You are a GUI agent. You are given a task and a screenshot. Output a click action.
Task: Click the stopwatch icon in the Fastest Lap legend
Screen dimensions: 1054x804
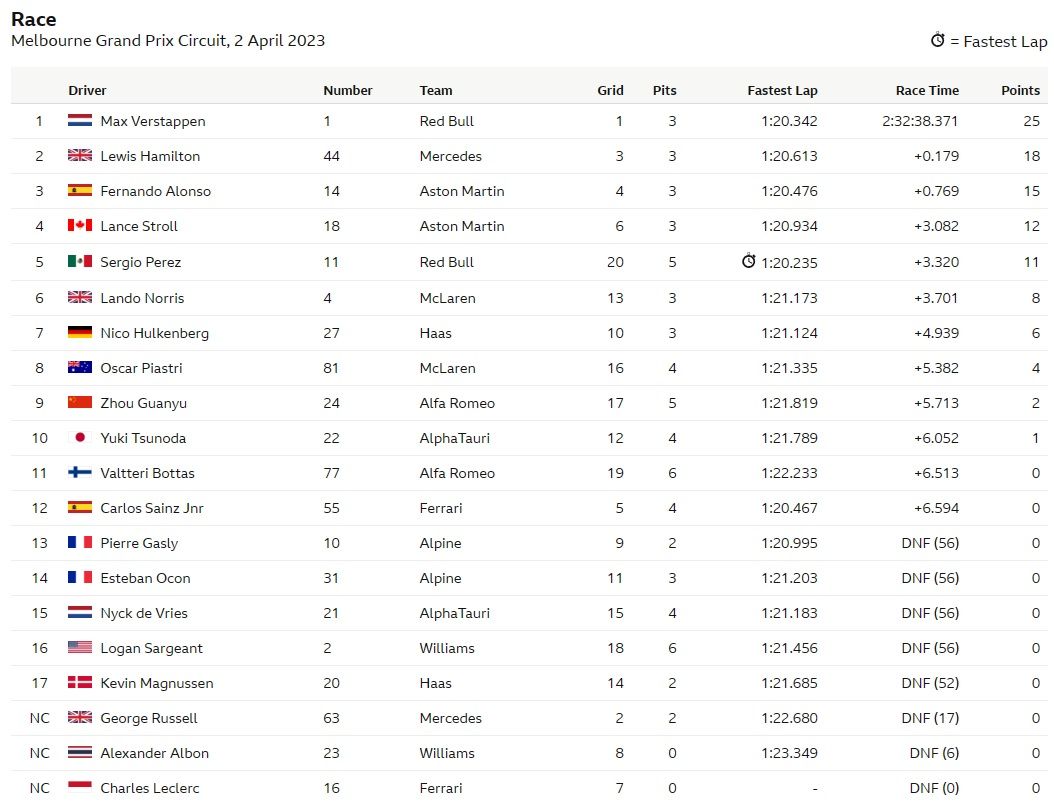click(x=937, y=40)
